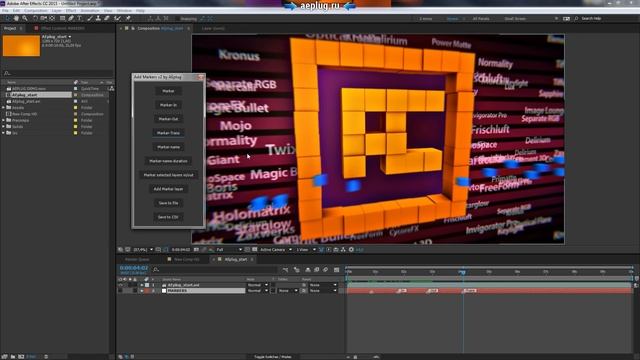
Task: Toggle fast previews button below viewer
Action: [329, 249]
